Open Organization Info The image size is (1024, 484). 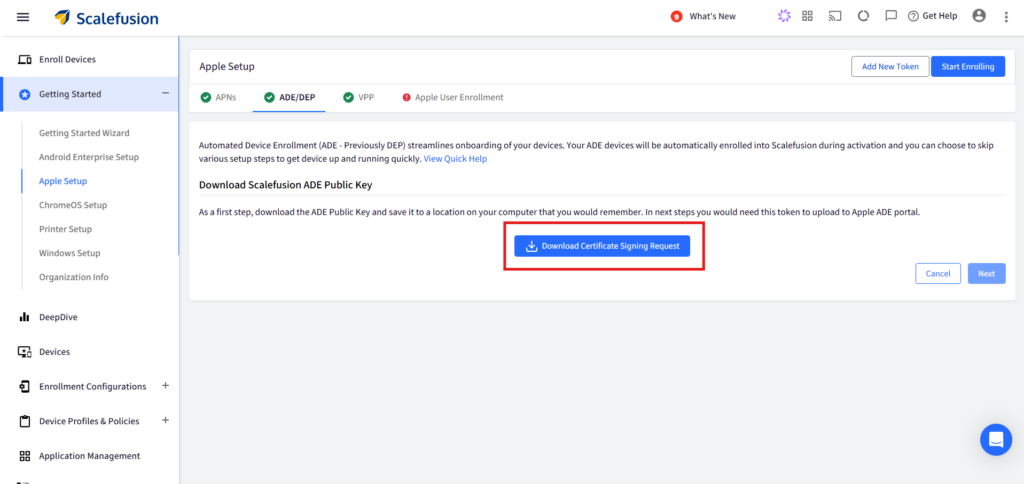pos(74,277)
